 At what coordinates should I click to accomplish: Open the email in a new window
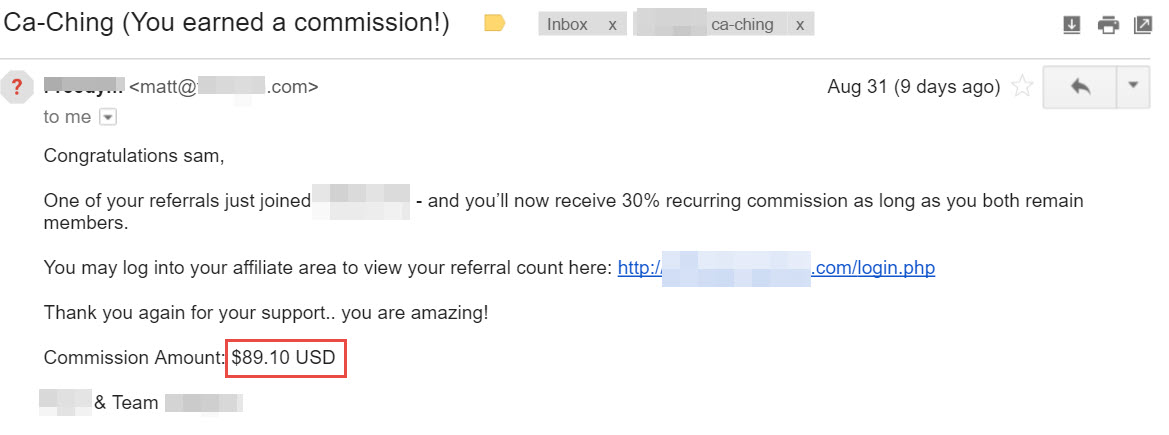pyautogui.click(x=1142, y=25)
